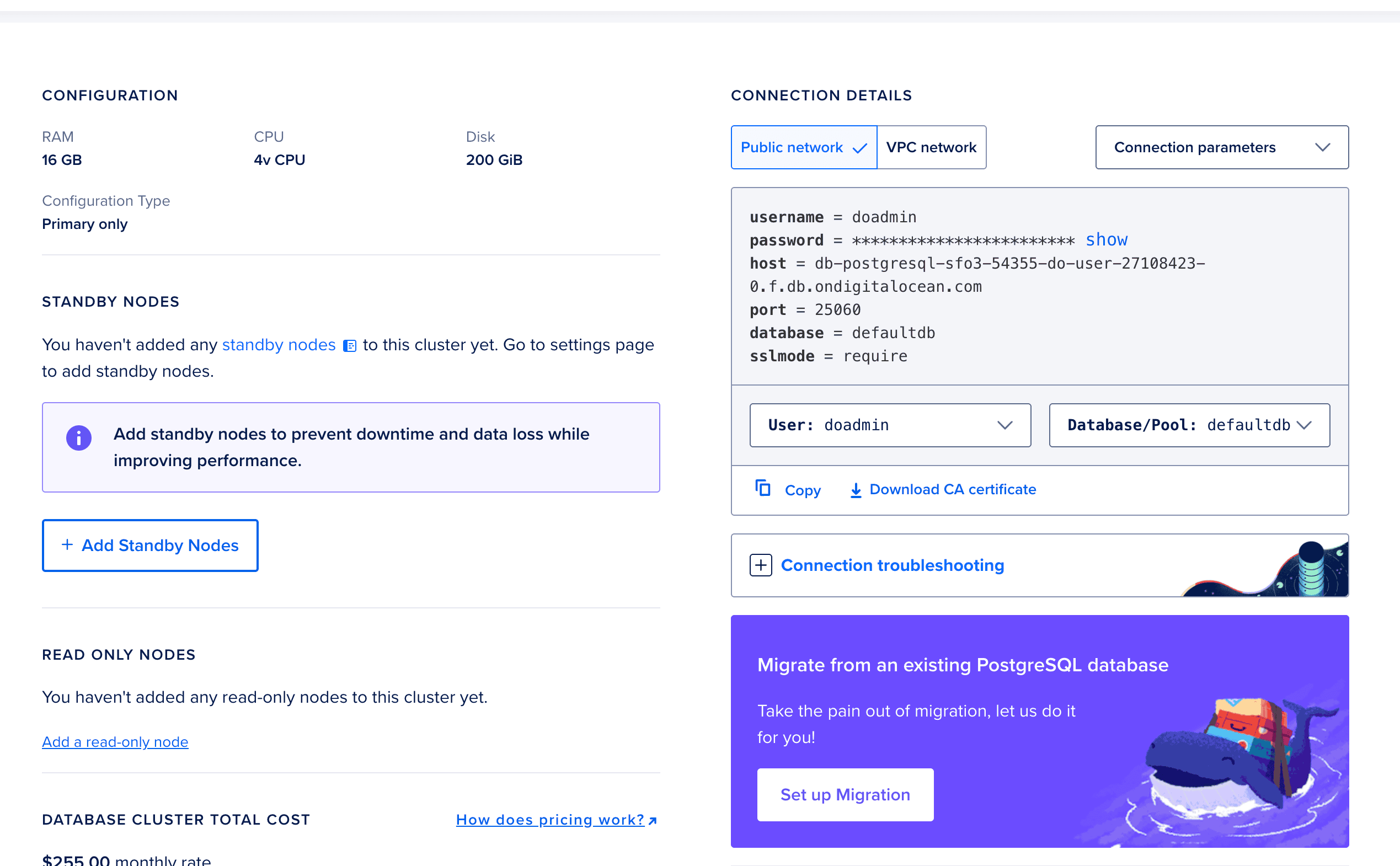
Task: Select the Public network option
Action: (x=803, y=147)
